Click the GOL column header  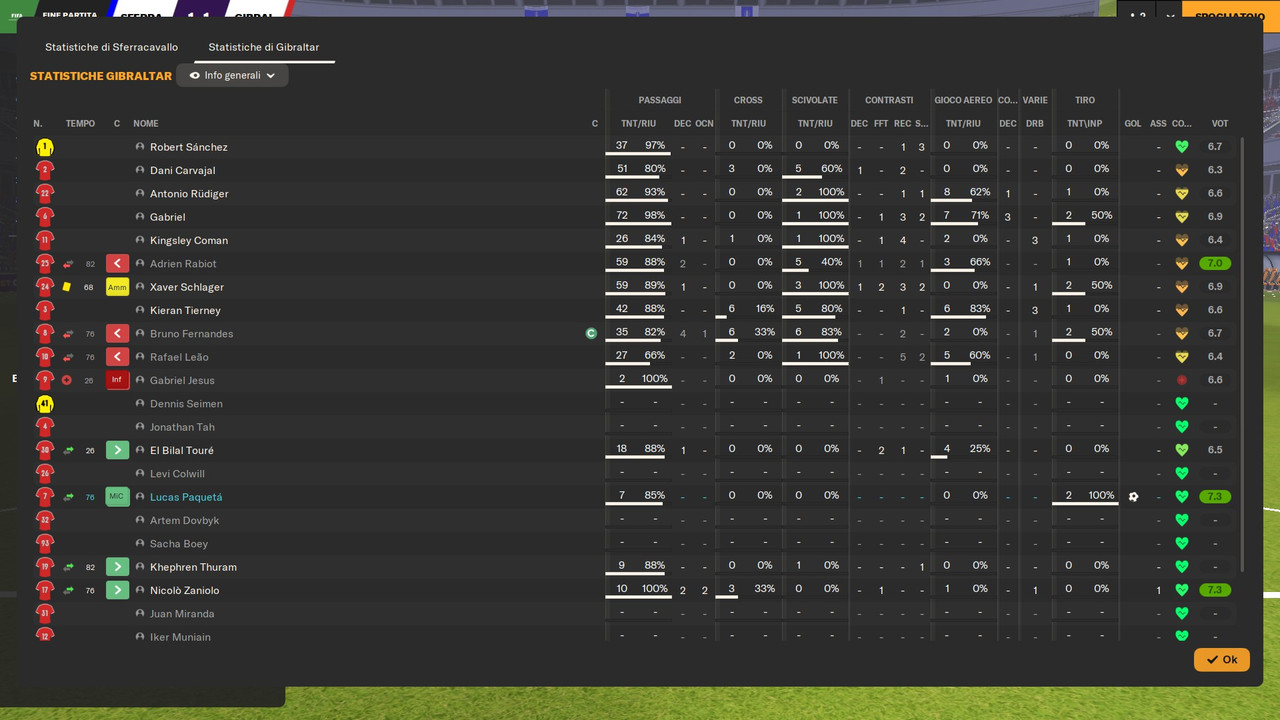click(1133, 124)
